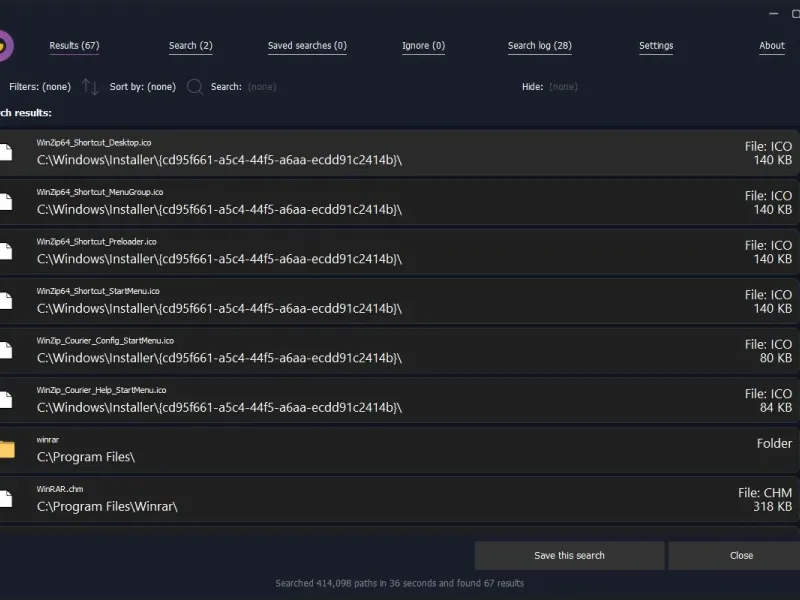The height and width of the screenshot is (600, 800).
Task: Go to the Ignore (0) tab
Action: 423,46
